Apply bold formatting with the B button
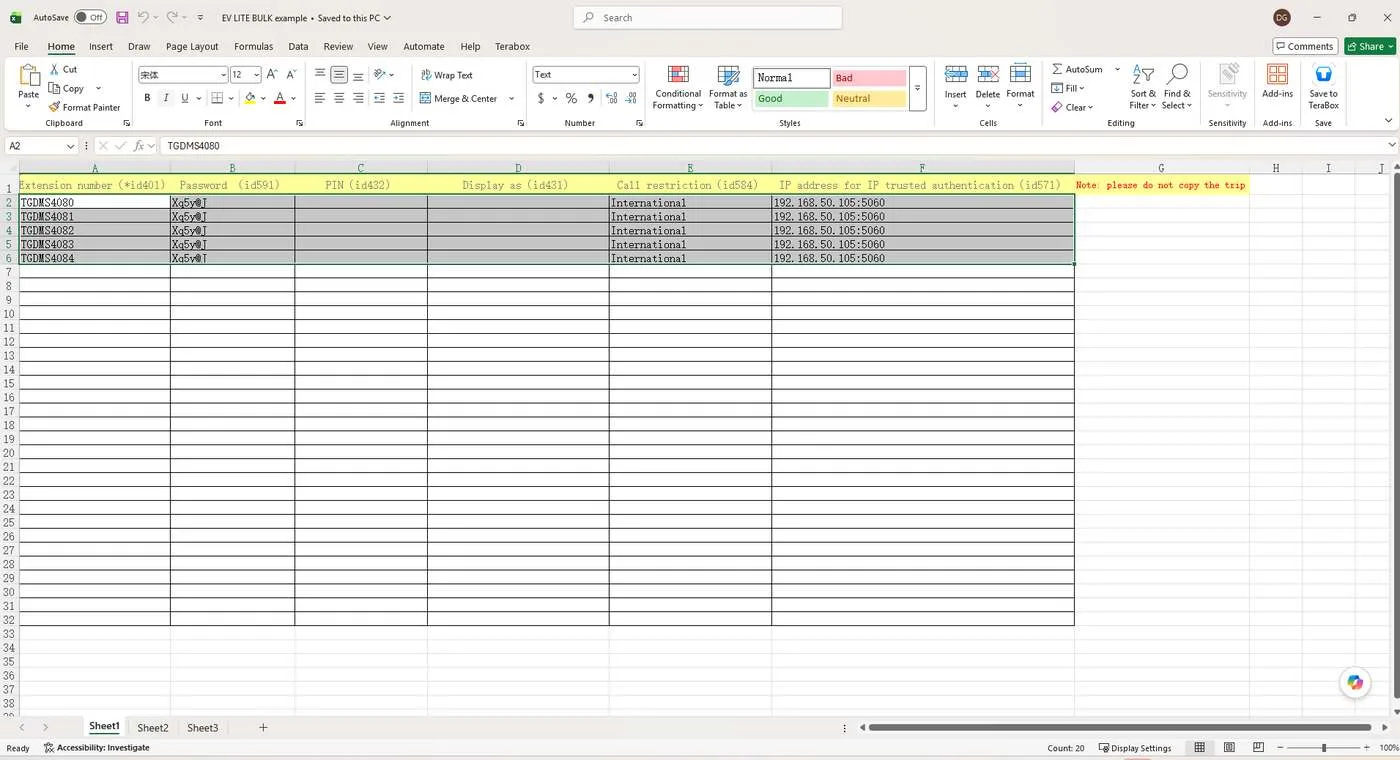The image size is (1400, 760). (147, 98)
